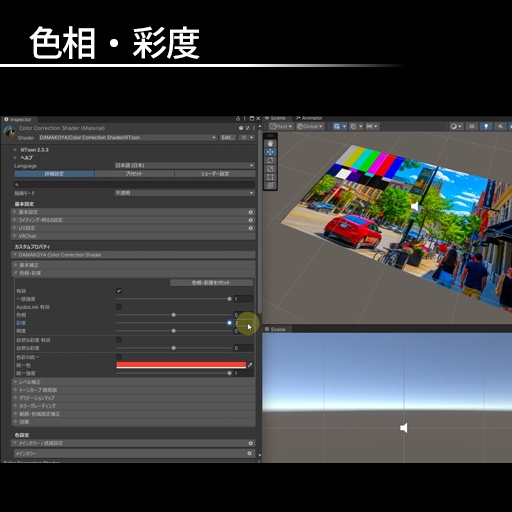This screenshot has height=512, width=512.
Task: Select the 詳細設定 tab
Action: tap(54, 174)
